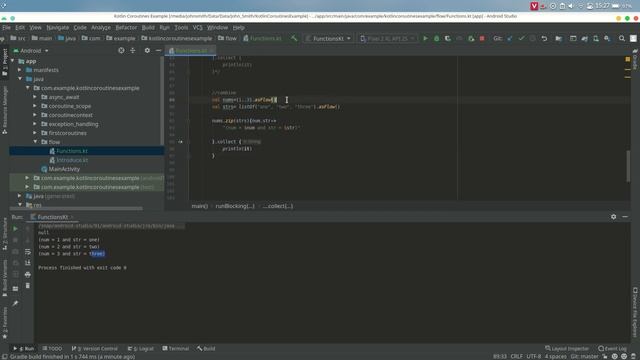The width and height of the screenshot is (640, 360).
Task: Expand the coroutine_scope package
Action: coord(35,106)
